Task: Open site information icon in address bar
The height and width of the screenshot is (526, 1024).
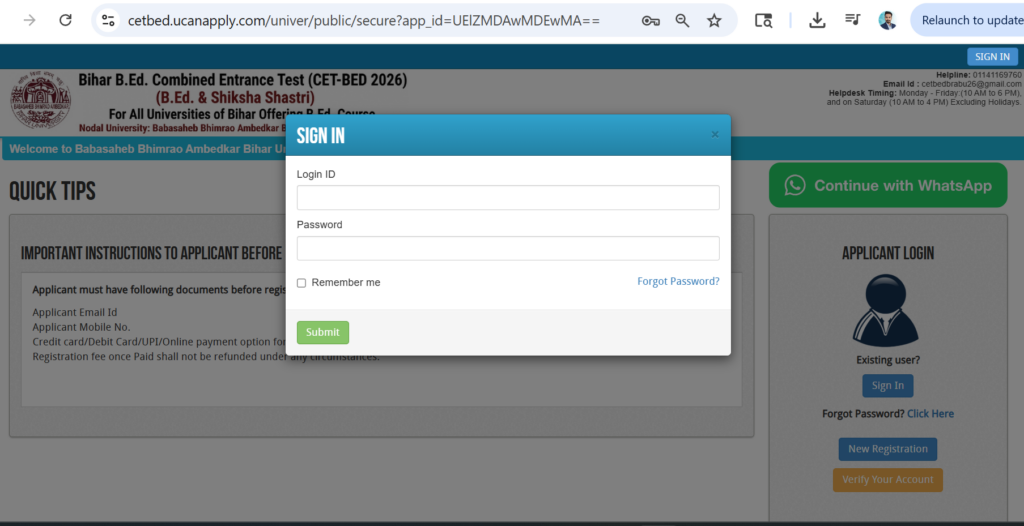Action: coord(108,20)
